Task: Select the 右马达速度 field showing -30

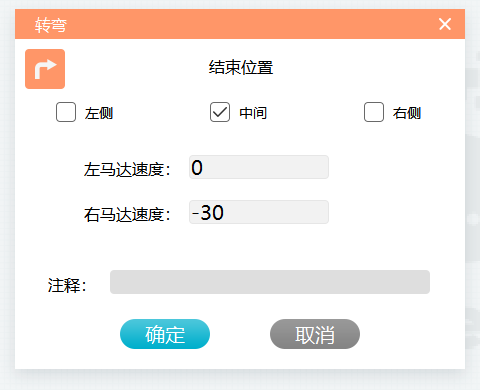Action: point(259,212)
